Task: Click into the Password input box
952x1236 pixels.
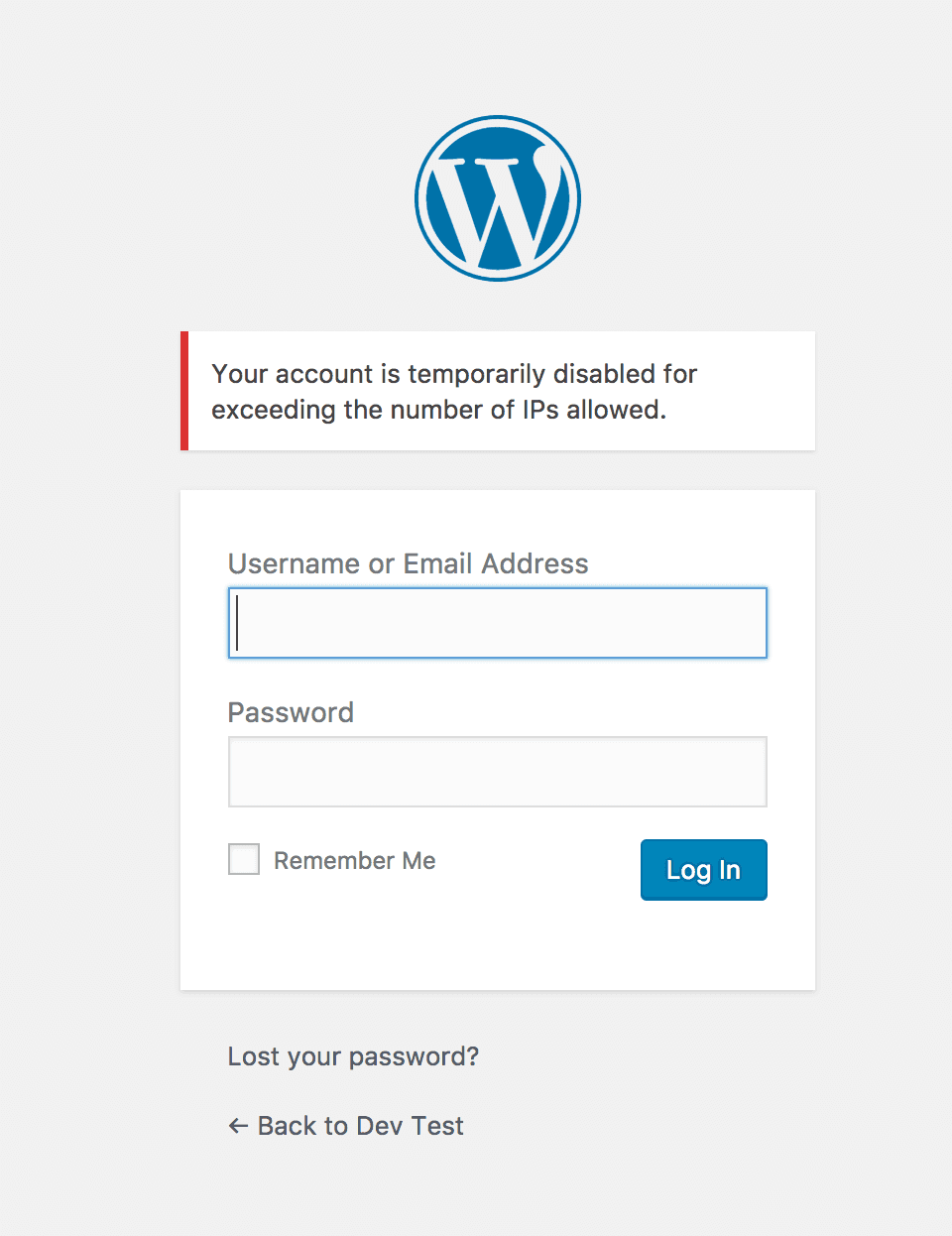Action: (498, 772)
